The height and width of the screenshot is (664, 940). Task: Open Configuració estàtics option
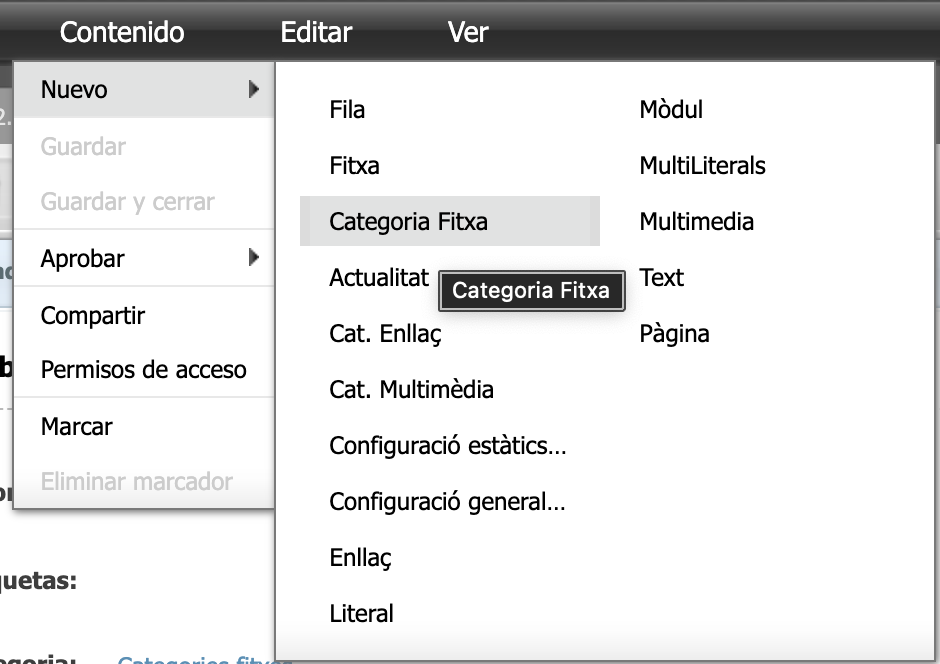[448, 446]
